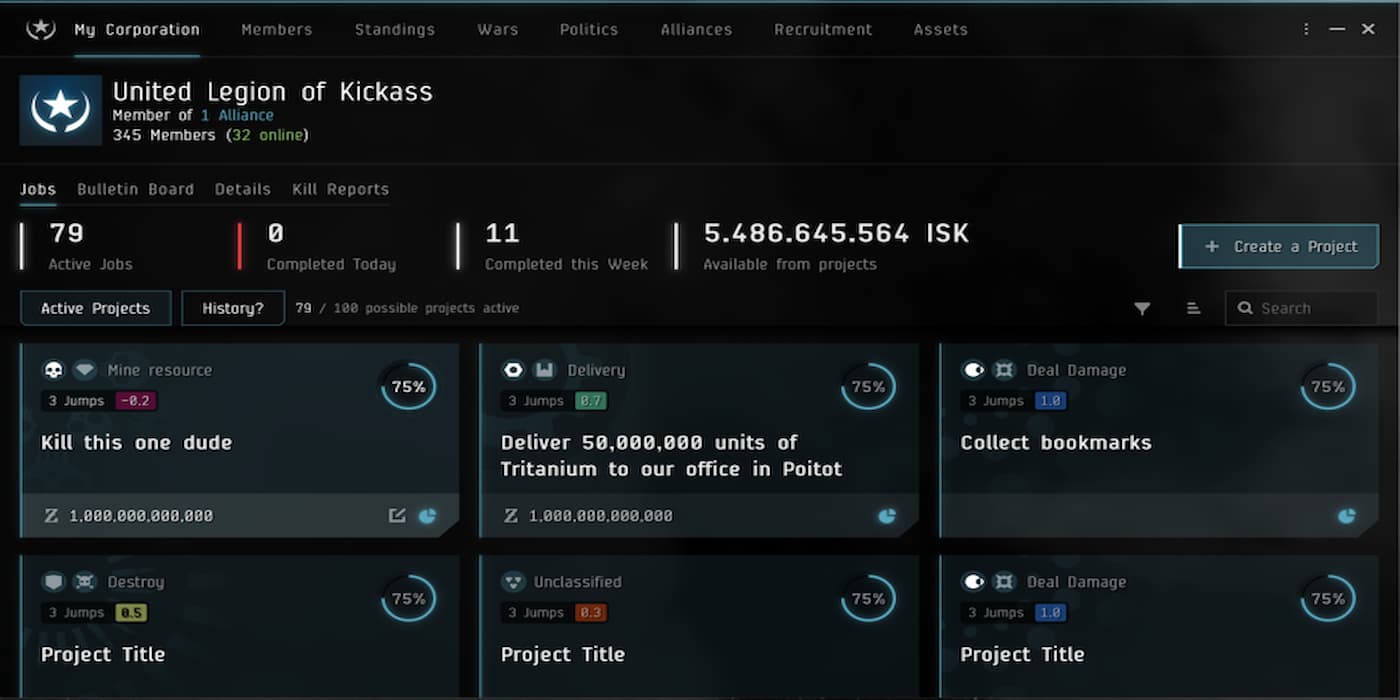Open the three-dot window options menu
Viewport: 1400px width, 700px height.
[1306, 29]
